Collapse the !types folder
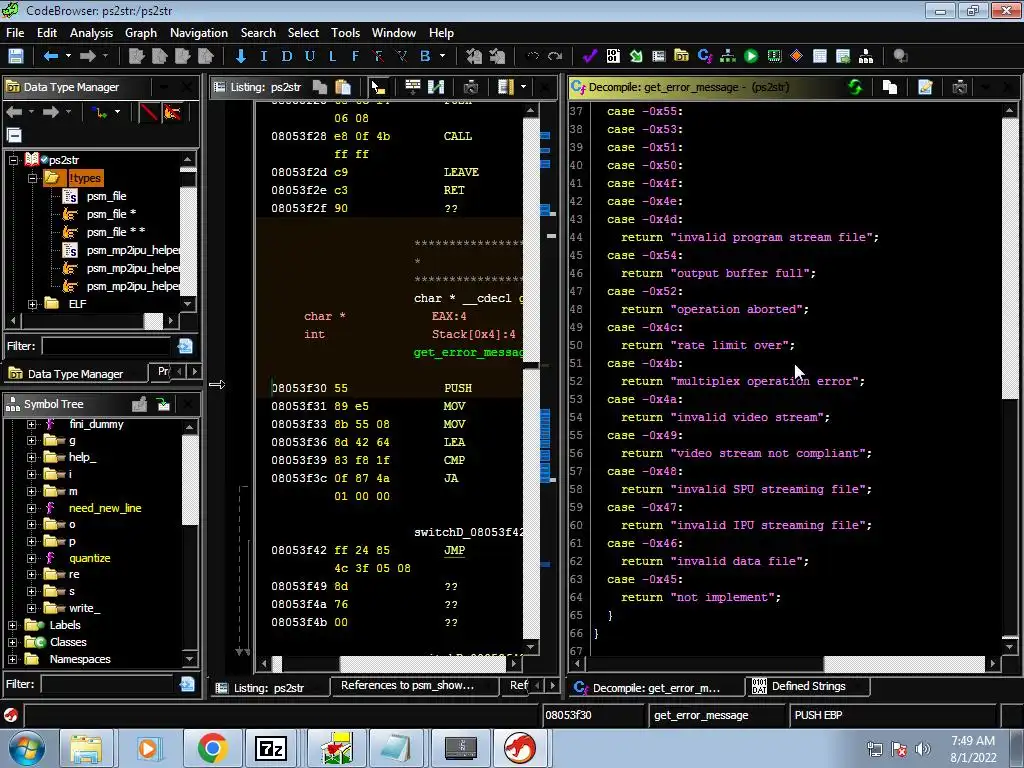 (32, 178)
